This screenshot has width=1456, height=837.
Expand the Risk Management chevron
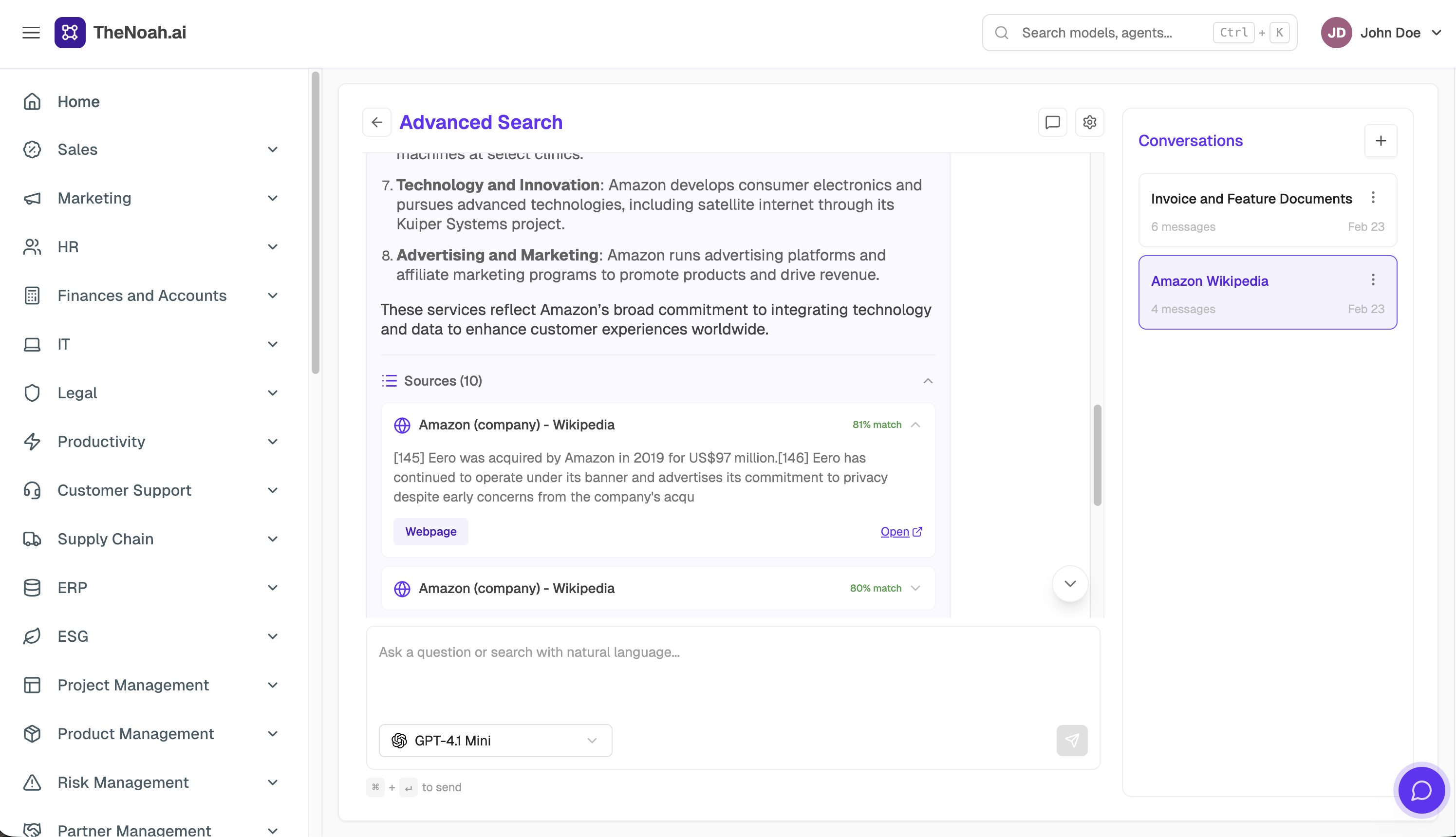coord(273,782)
